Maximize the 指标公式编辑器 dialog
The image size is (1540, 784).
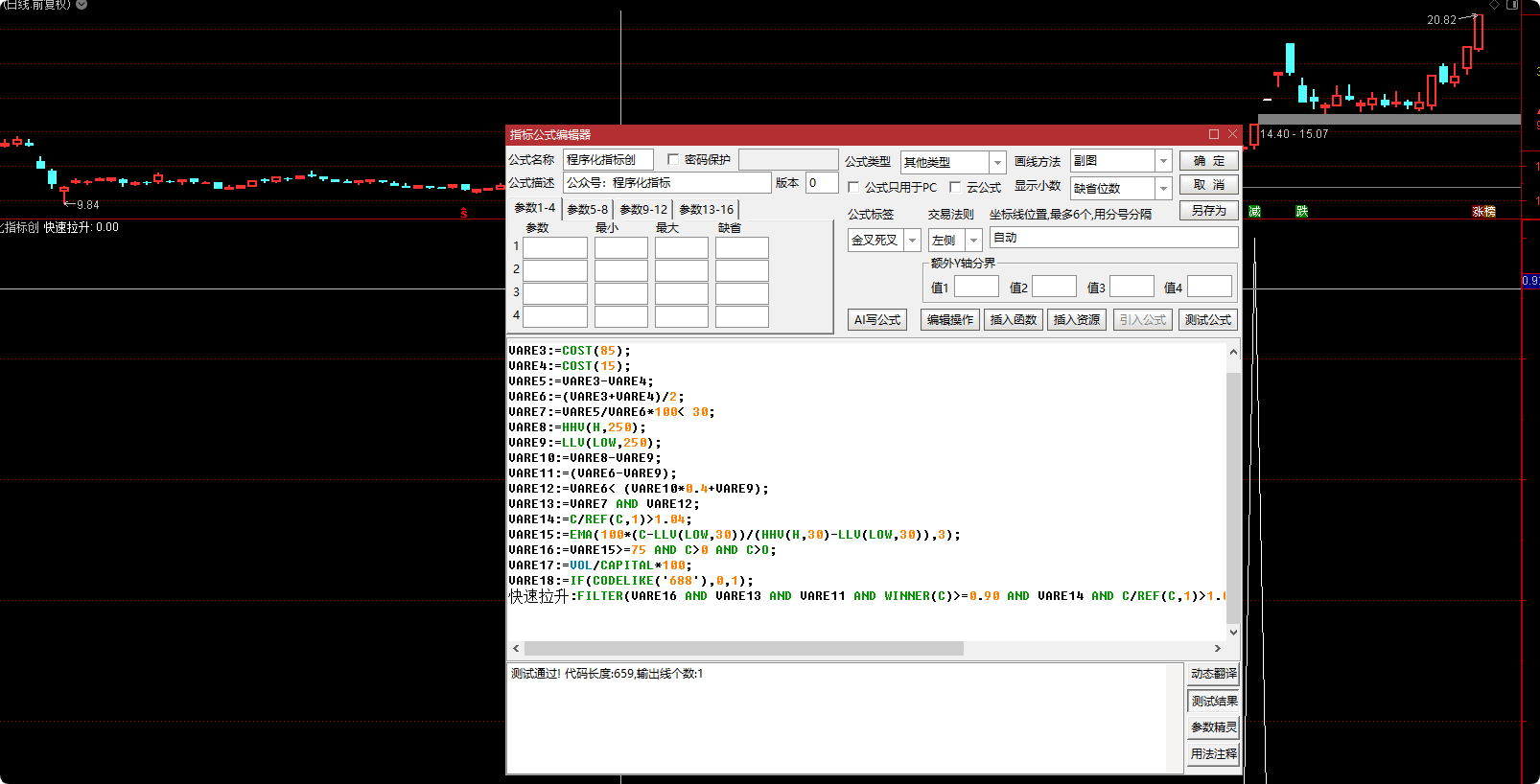click(x=1214, y=134)
